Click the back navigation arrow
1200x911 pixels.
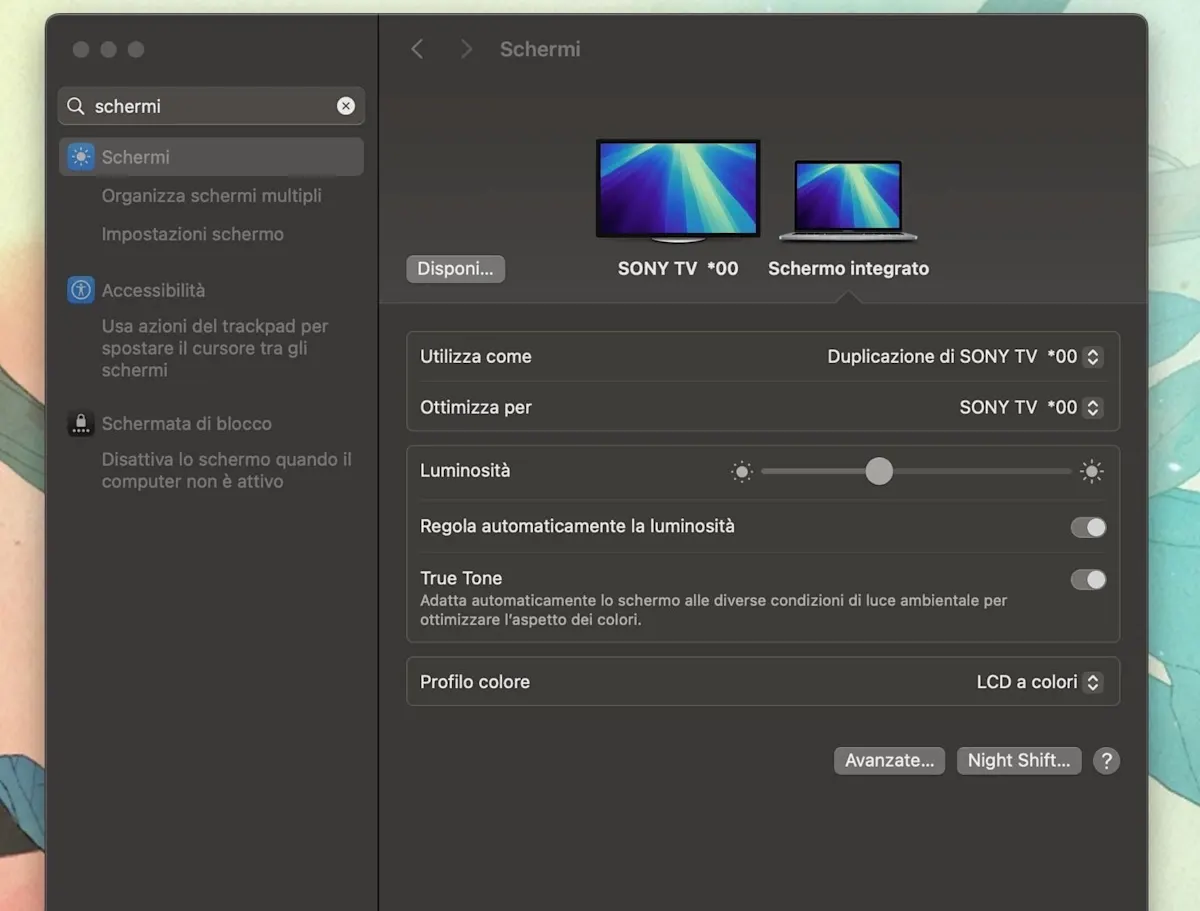(x=417, y=48)
